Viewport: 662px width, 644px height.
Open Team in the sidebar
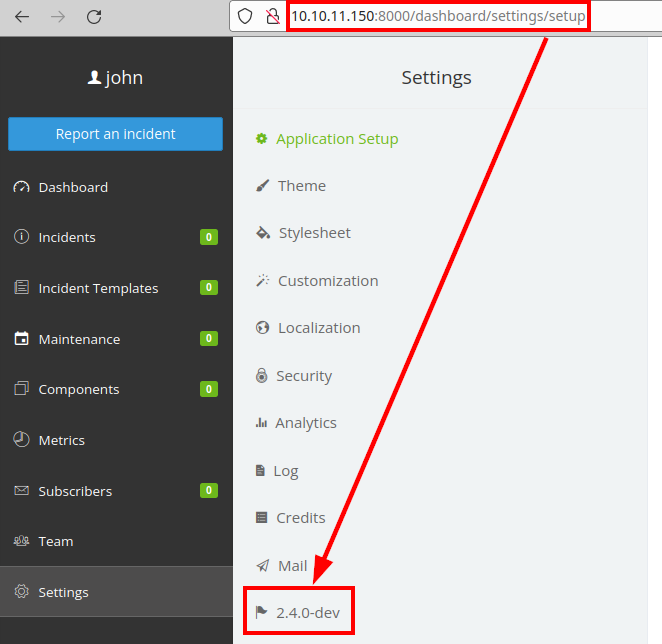[x=116, y=541]
